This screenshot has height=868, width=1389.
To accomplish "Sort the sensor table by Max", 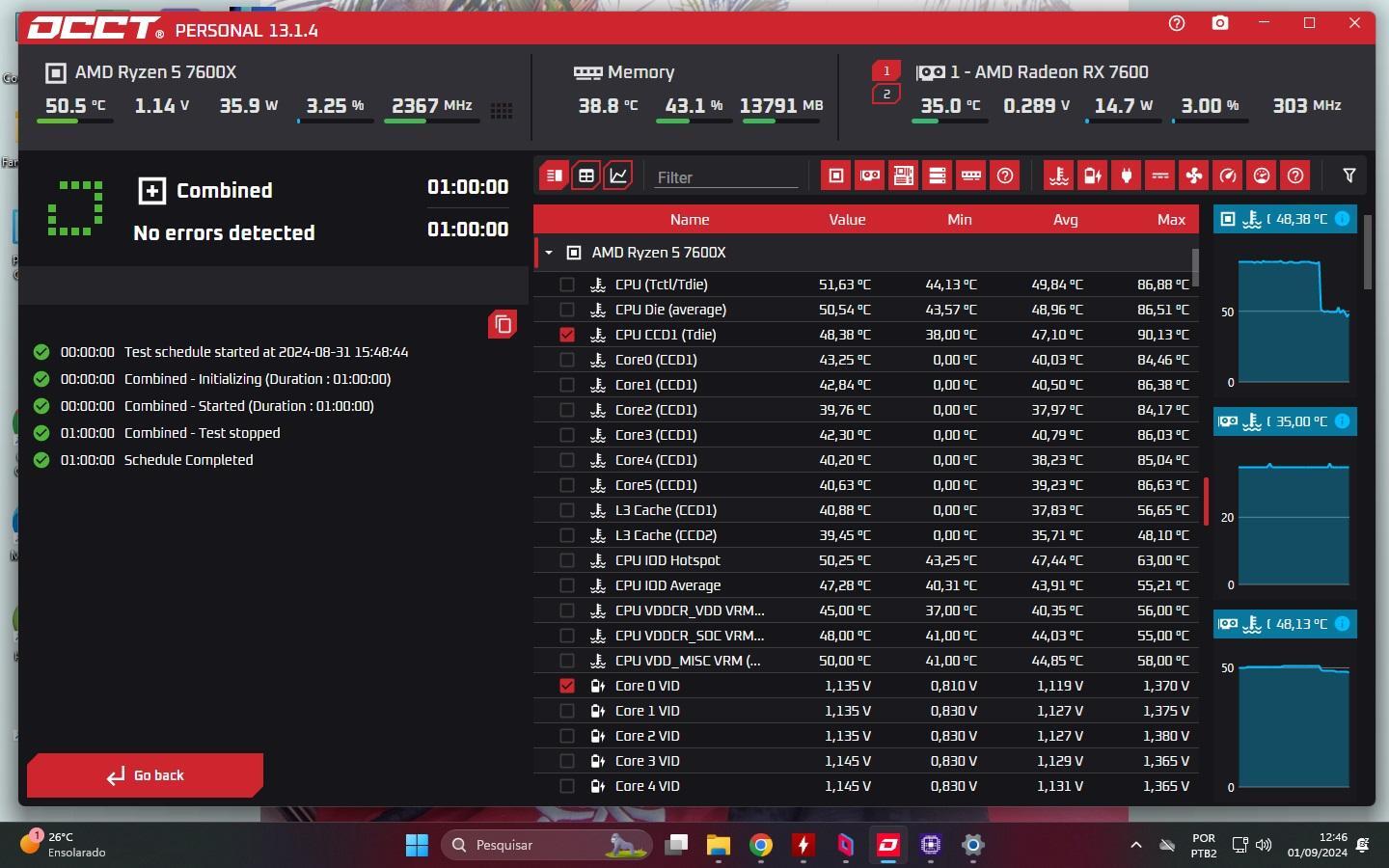I will [1171, 220].
